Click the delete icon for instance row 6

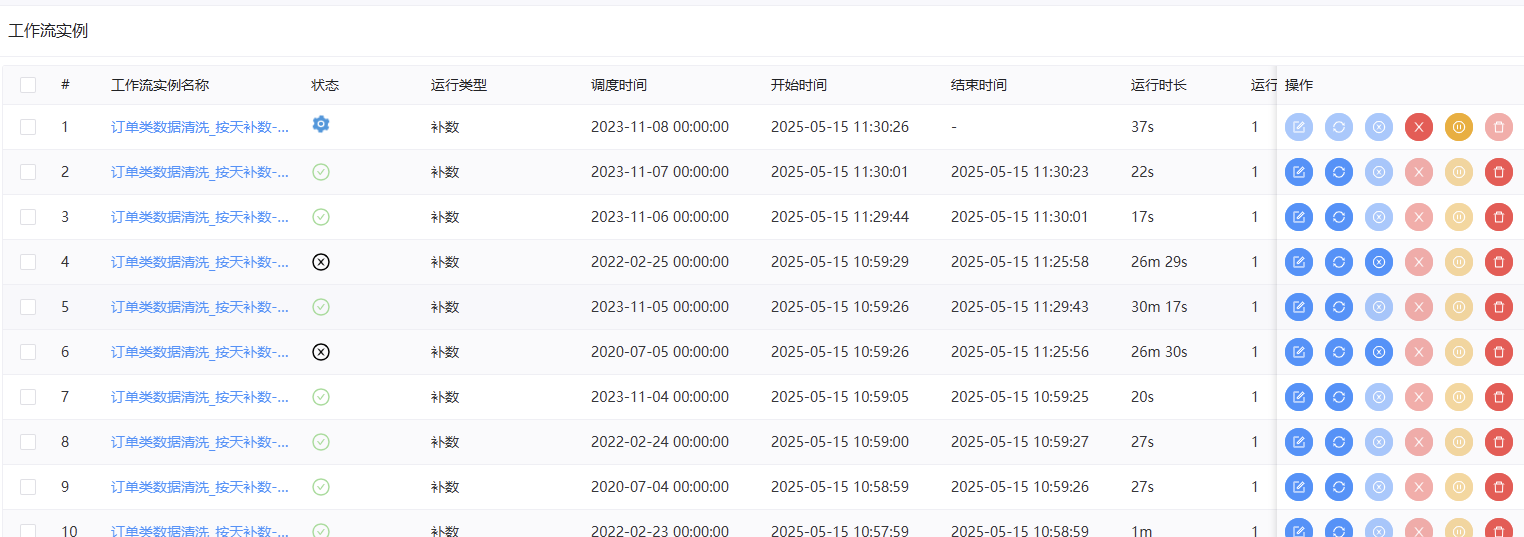[1498, 352]
